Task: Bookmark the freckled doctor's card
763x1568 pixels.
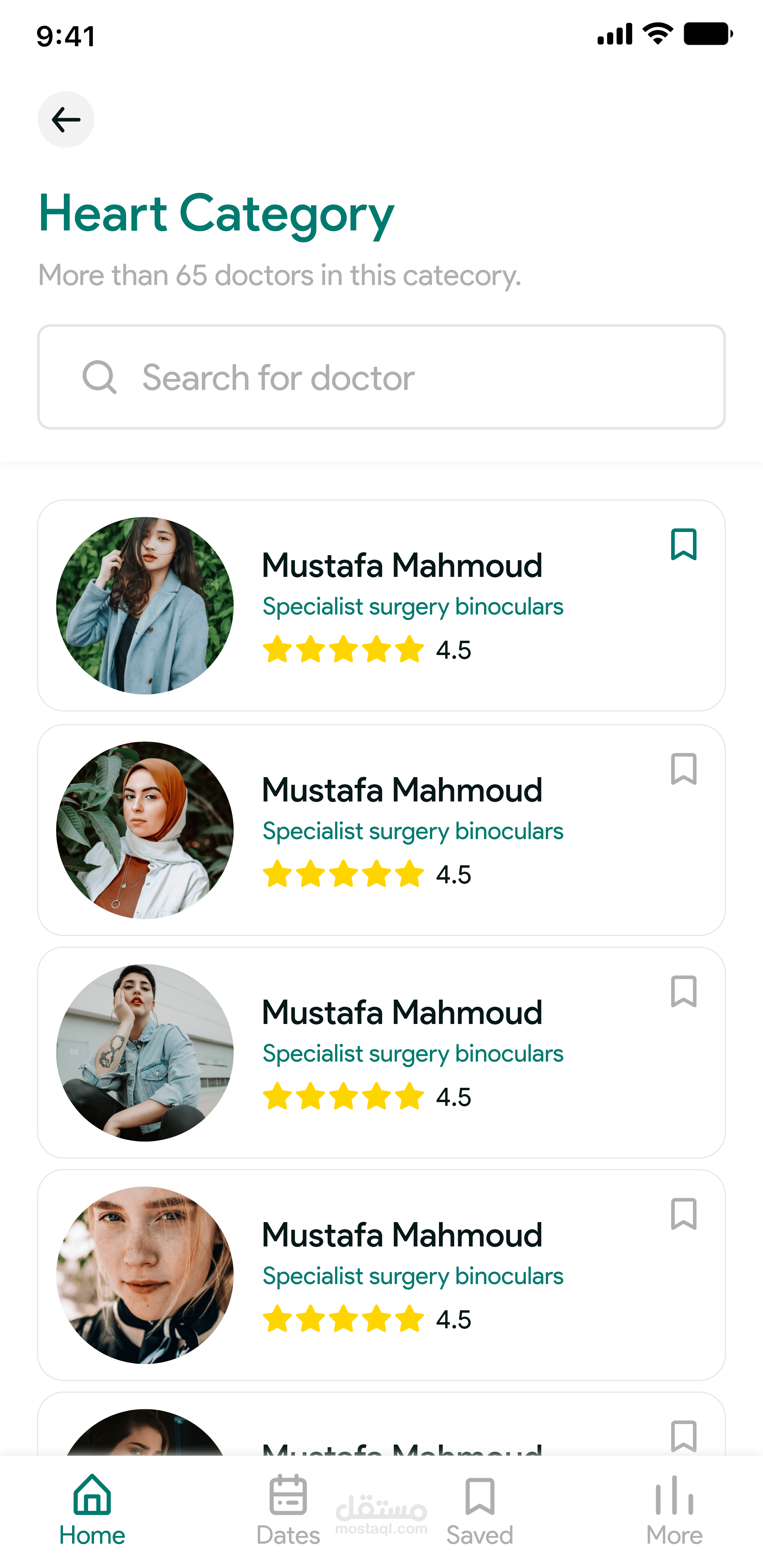Action: click(683, 1214)
